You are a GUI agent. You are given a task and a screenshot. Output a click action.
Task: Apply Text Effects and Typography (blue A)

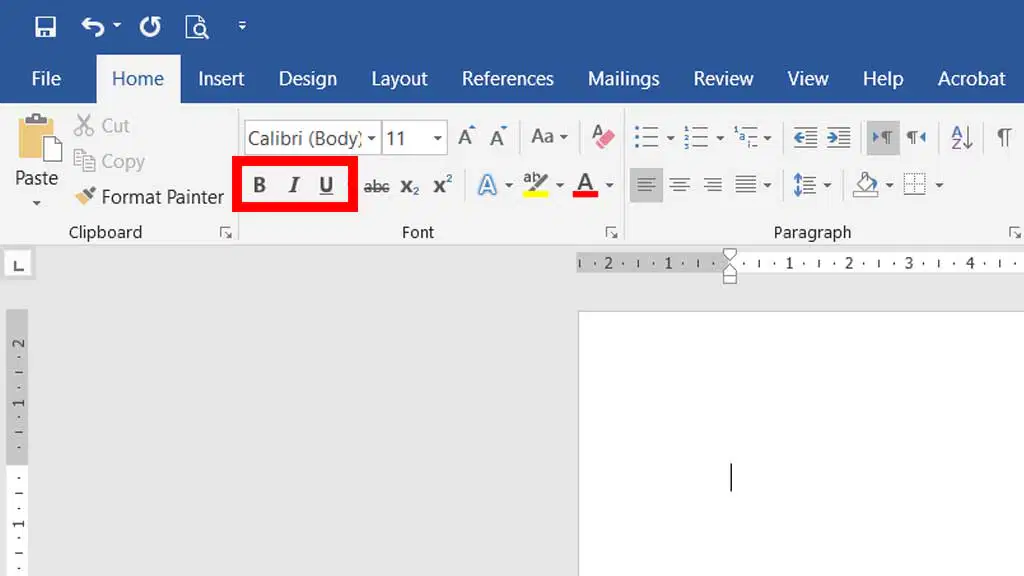487,185
